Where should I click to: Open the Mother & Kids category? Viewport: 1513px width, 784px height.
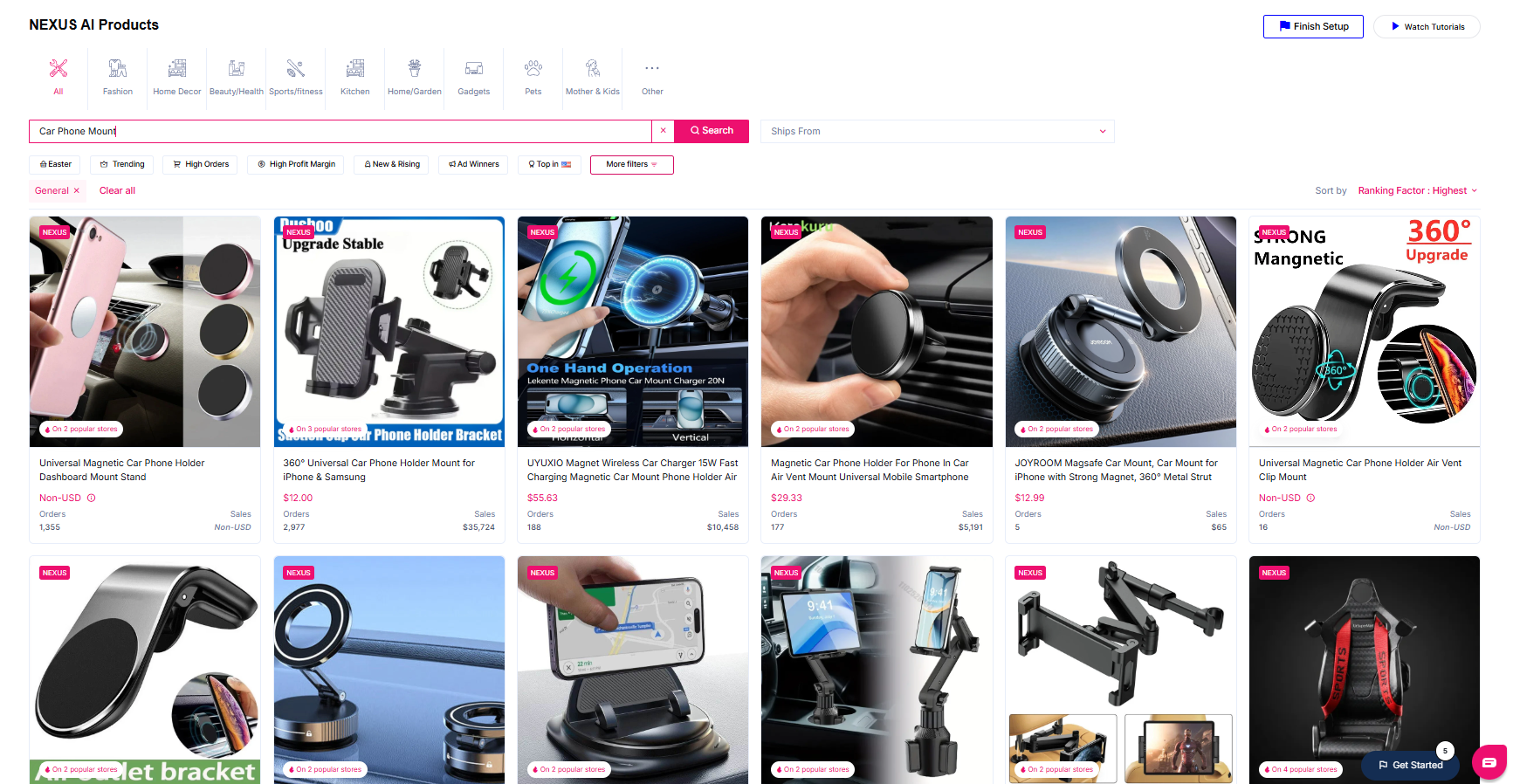tap(593, 77)
